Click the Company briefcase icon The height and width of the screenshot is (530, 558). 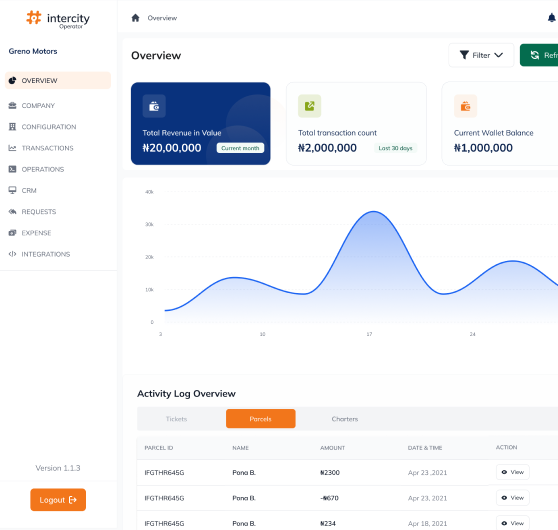click(x=12, y=105)
